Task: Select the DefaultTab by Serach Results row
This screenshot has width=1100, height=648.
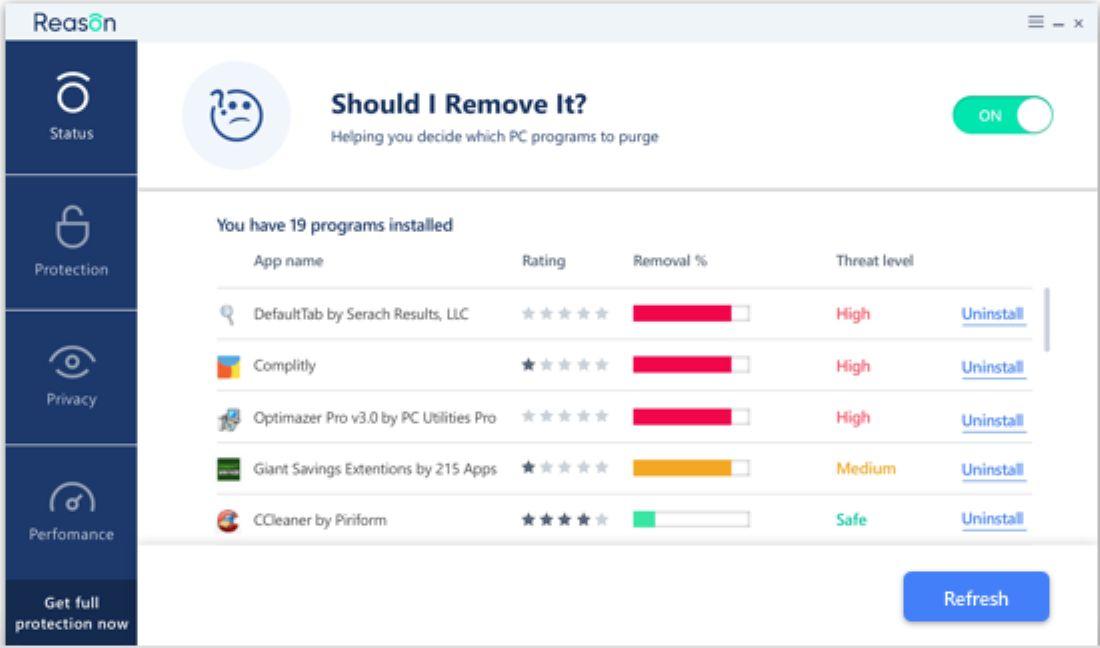Action: pyautogui.click(x=624, y=314)
